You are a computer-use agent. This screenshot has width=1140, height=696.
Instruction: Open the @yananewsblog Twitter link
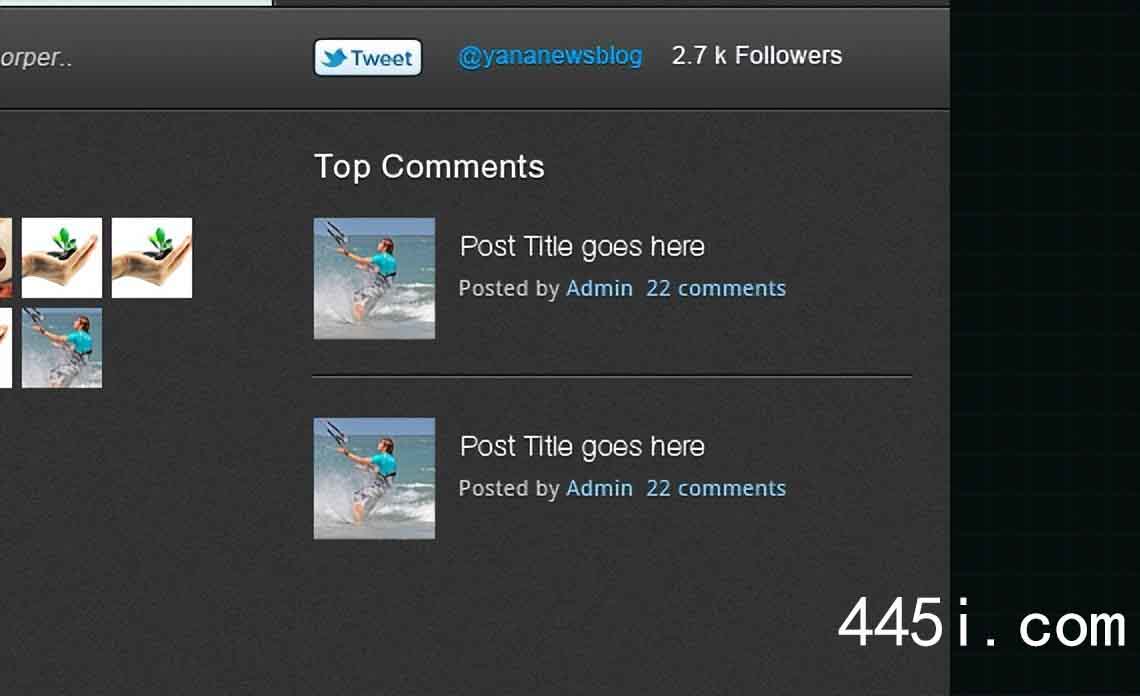[550, 56]
